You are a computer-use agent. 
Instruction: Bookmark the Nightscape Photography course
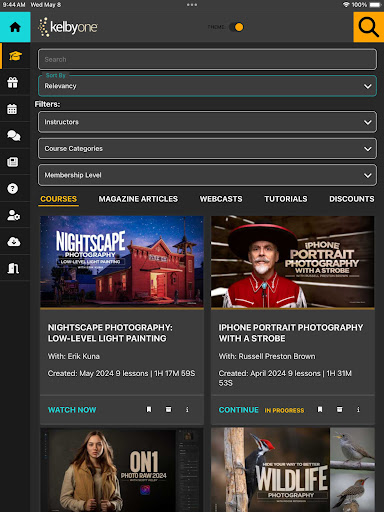pyautogui.click(x=149, y=409)
